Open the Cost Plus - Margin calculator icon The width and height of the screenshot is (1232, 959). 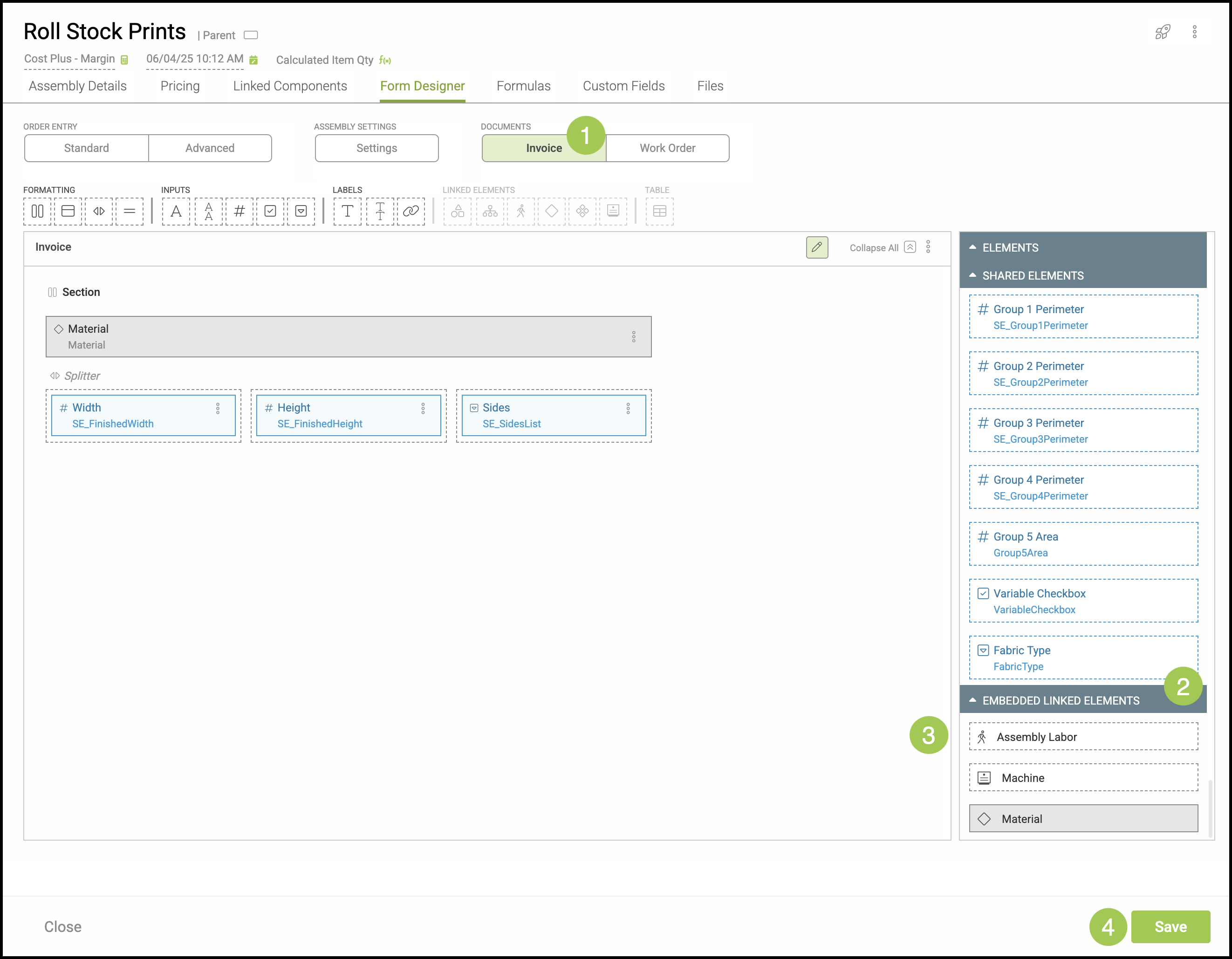(125, 60)
